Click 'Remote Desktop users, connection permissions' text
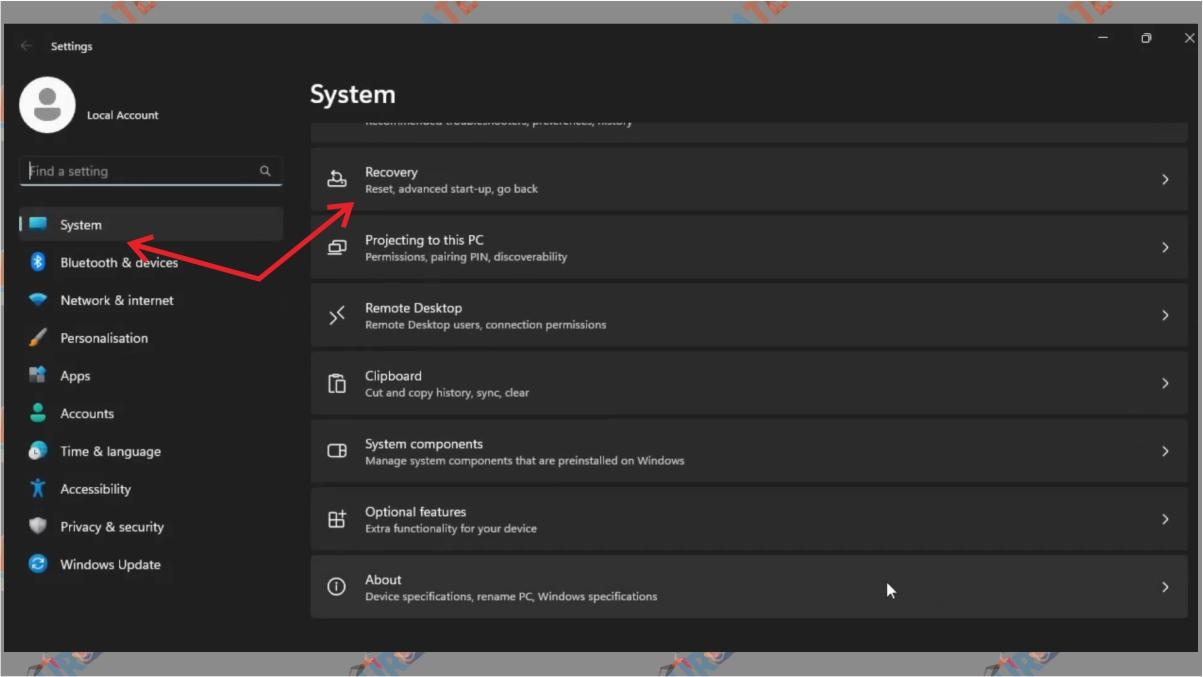 [485, 325]
